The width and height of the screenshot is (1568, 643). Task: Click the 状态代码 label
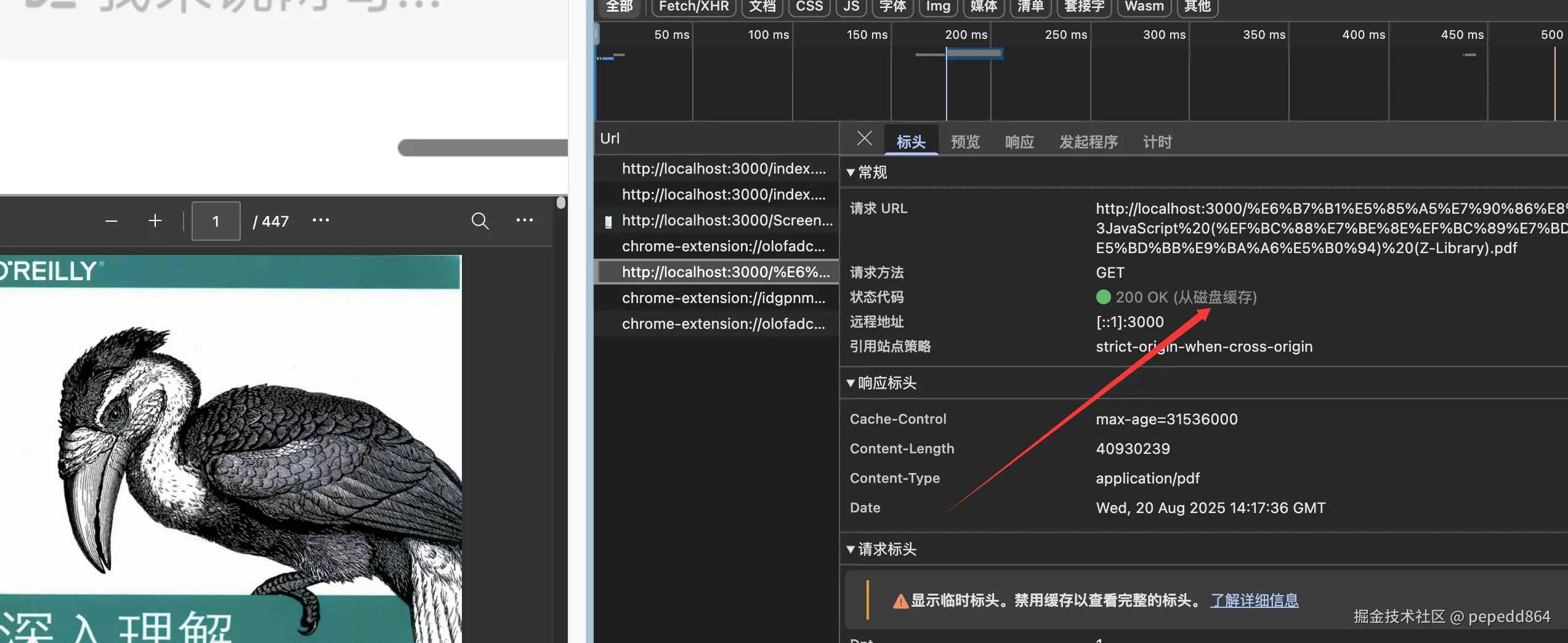coord(877,297)
